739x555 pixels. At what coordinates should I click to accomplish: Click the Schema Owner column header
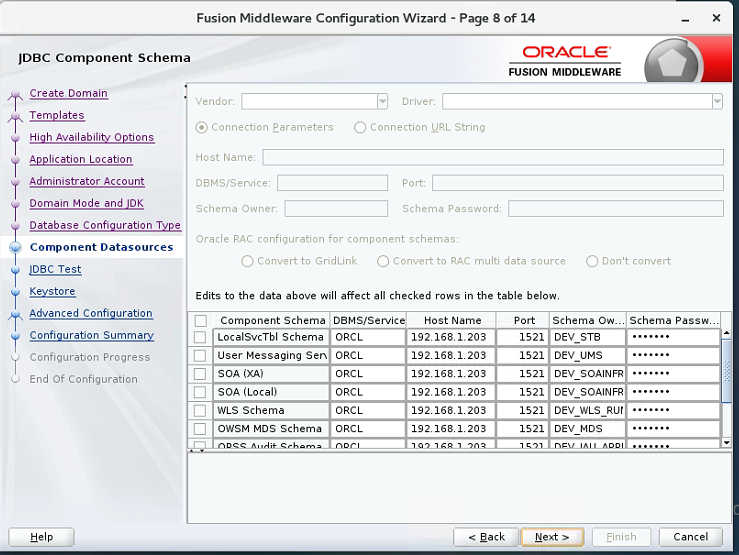588,320
